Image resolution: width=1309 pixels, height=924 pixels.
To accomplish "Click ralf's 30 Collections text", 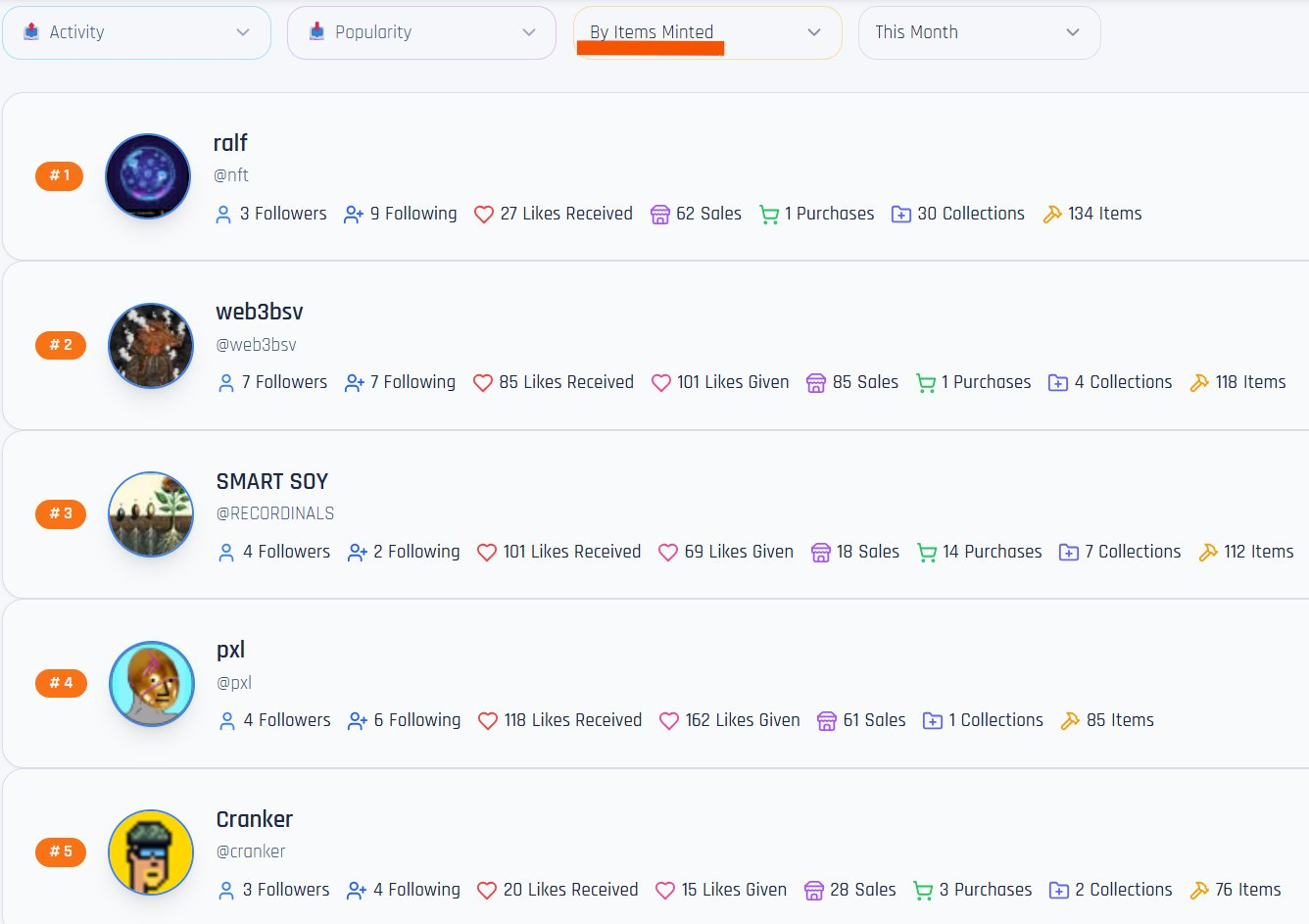I will point(971,214).
